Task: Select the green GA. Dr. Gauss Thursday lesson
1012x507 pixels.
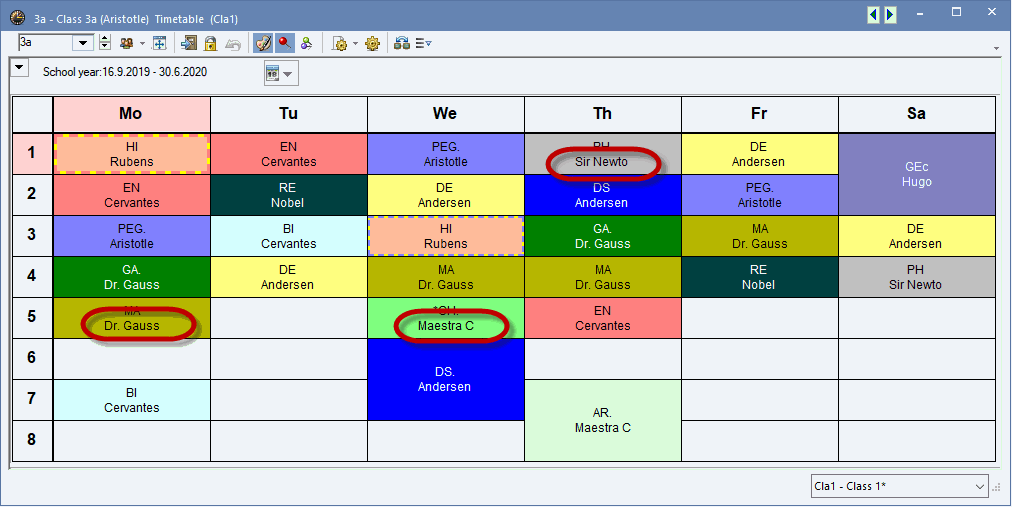Action: (x=603, y=236)
